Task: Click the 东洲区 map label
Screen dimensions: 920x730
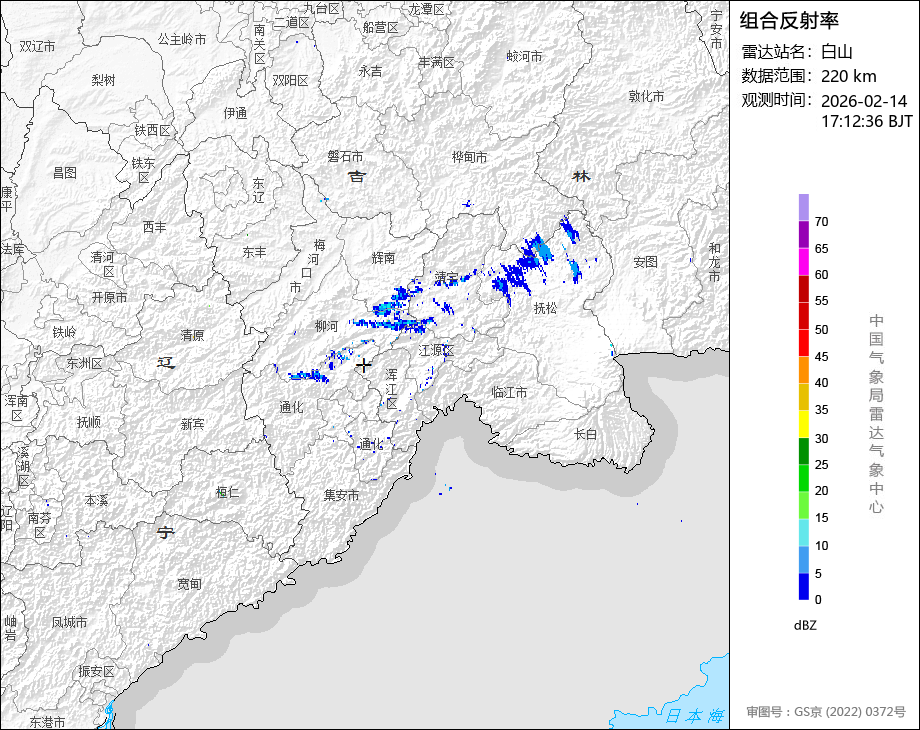Action: coord(84,363)
